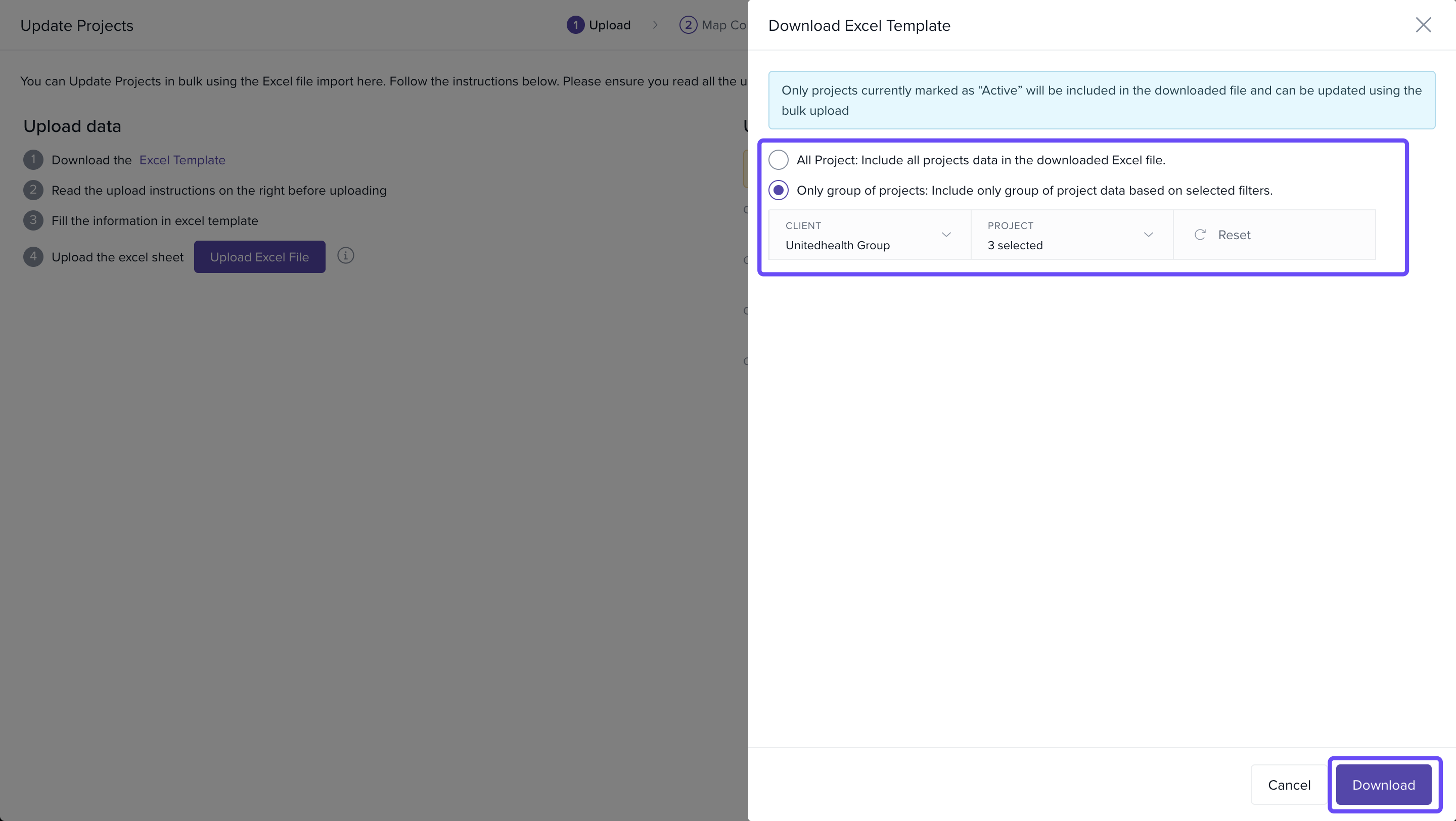Click the number 4 step badge
The width and height of the screenshot is (1456, 821).
(x=33, y=256)
